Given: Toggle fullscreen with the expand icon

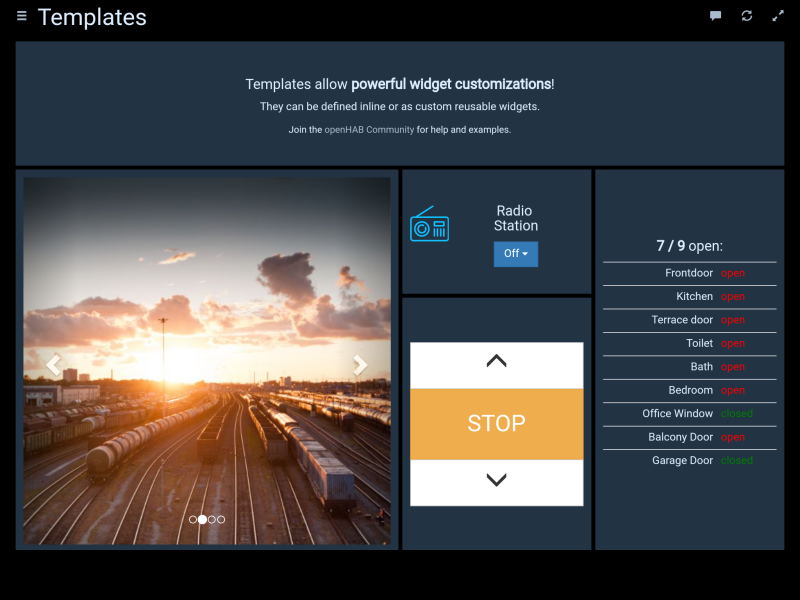Looking at the screenshot, I should 778,16.
